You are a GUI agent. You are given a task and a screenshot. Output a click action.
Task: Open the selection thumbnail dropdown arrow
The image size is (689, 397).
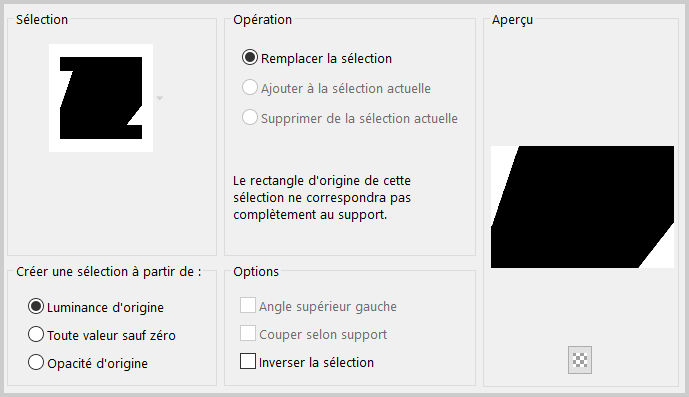click(160, 98)
